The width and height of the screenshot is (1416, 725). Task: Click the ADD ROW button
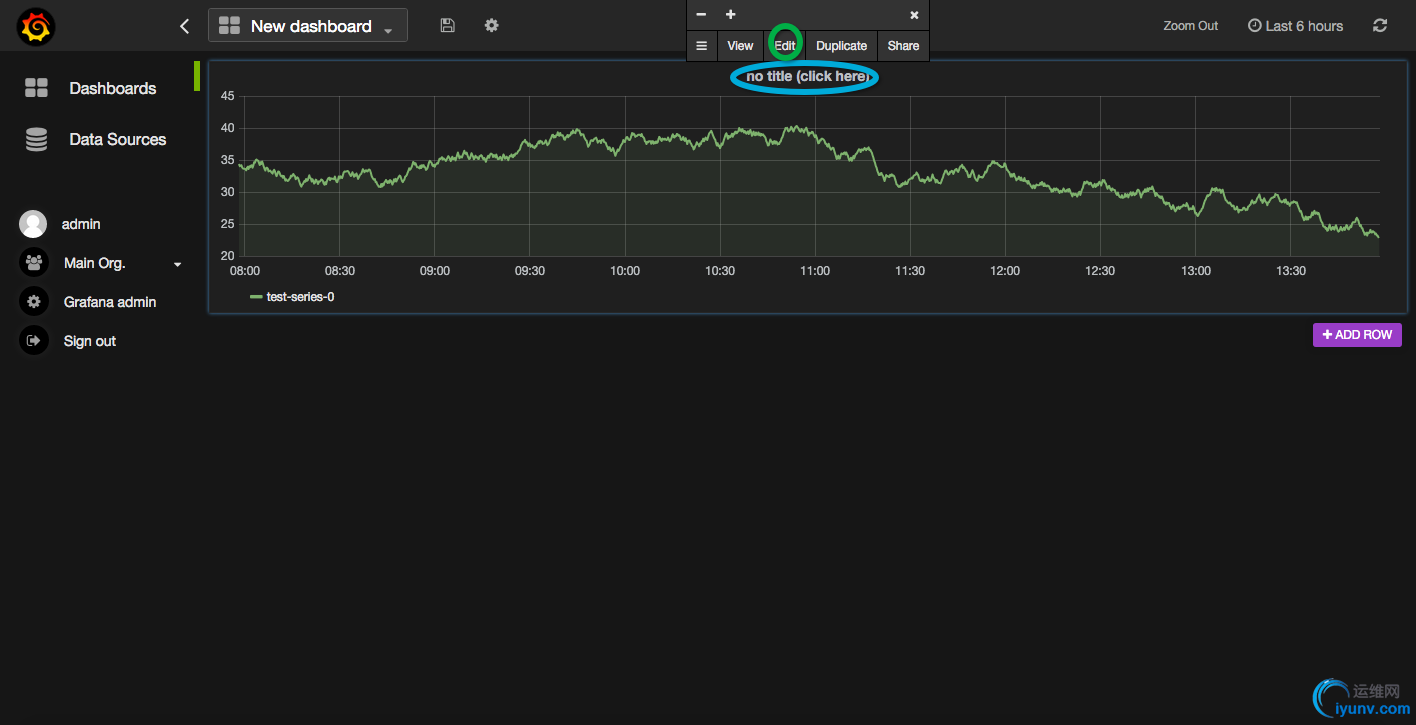click(1357, 335)
